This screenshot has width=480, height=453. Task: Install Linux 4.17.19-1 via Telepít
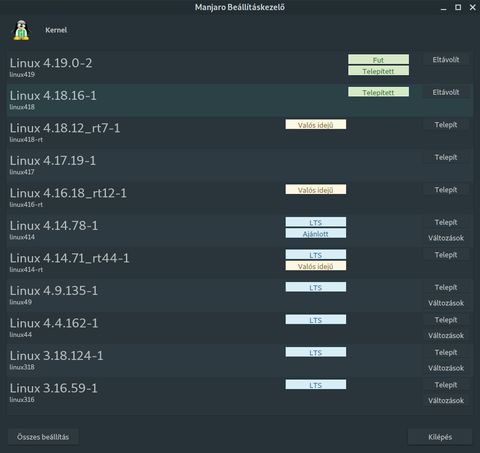446,157
